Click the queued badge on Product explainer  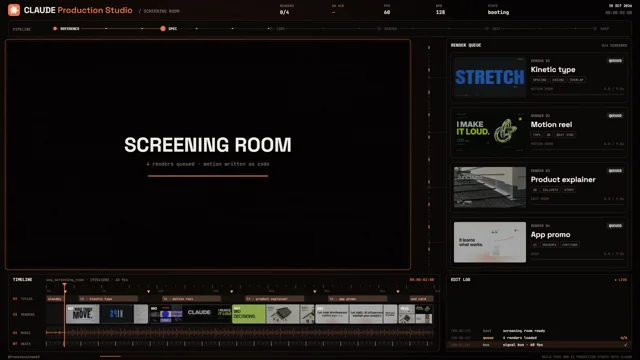point(615,171)
